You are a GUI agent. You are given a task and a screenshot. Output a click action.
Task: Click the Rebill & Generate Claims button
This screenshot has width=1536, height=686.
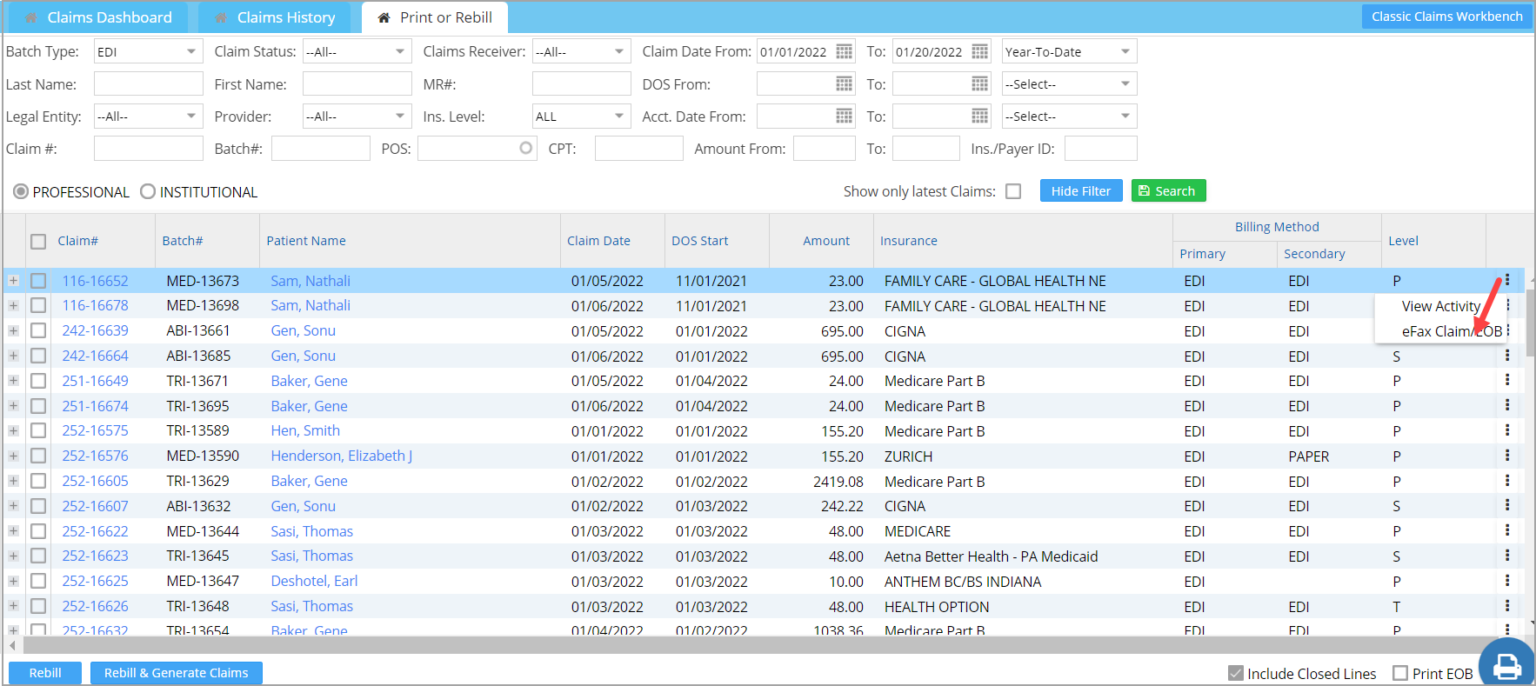tap(176, 673)
